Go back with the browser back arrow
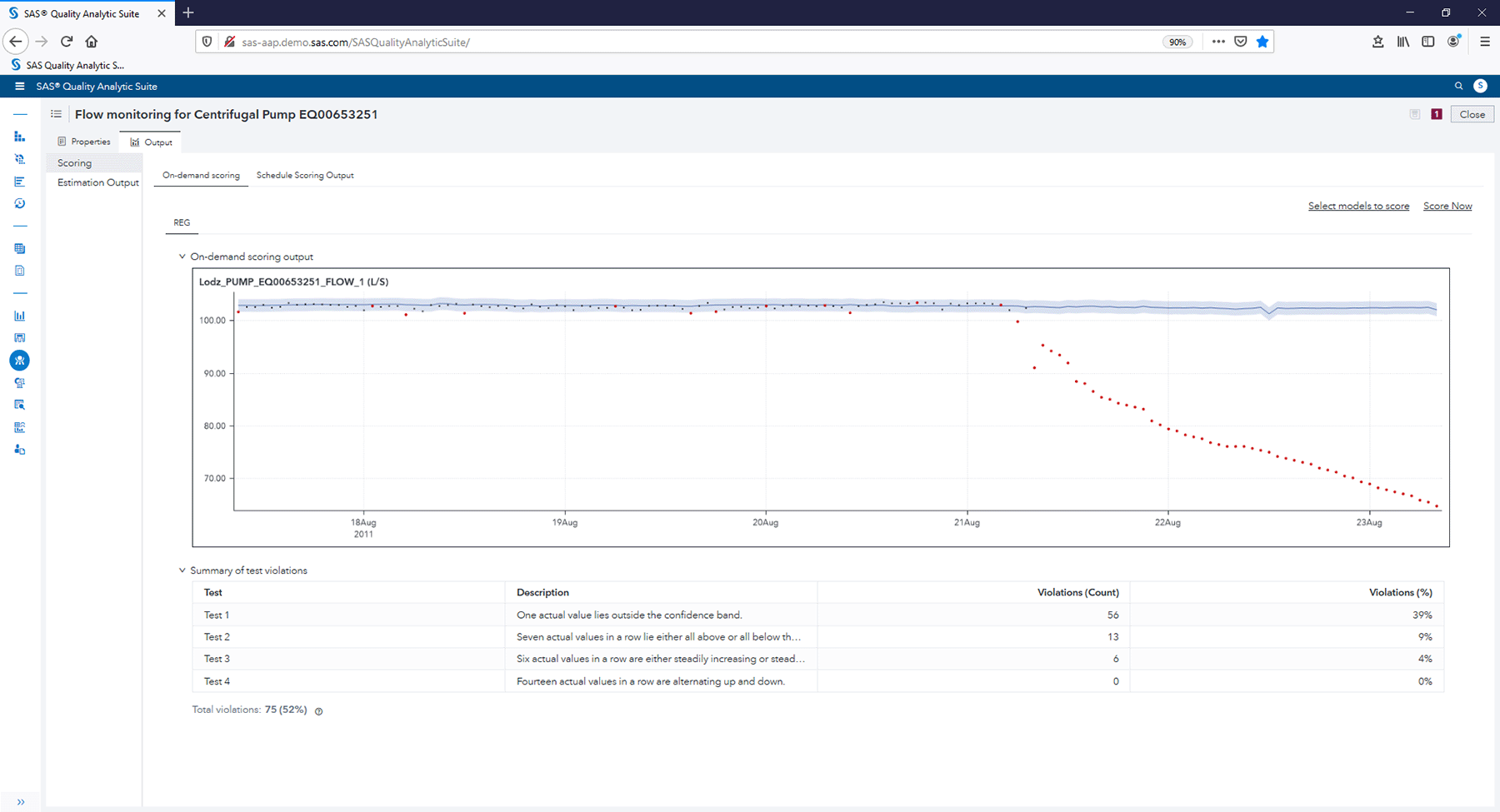 coord(16,42)
